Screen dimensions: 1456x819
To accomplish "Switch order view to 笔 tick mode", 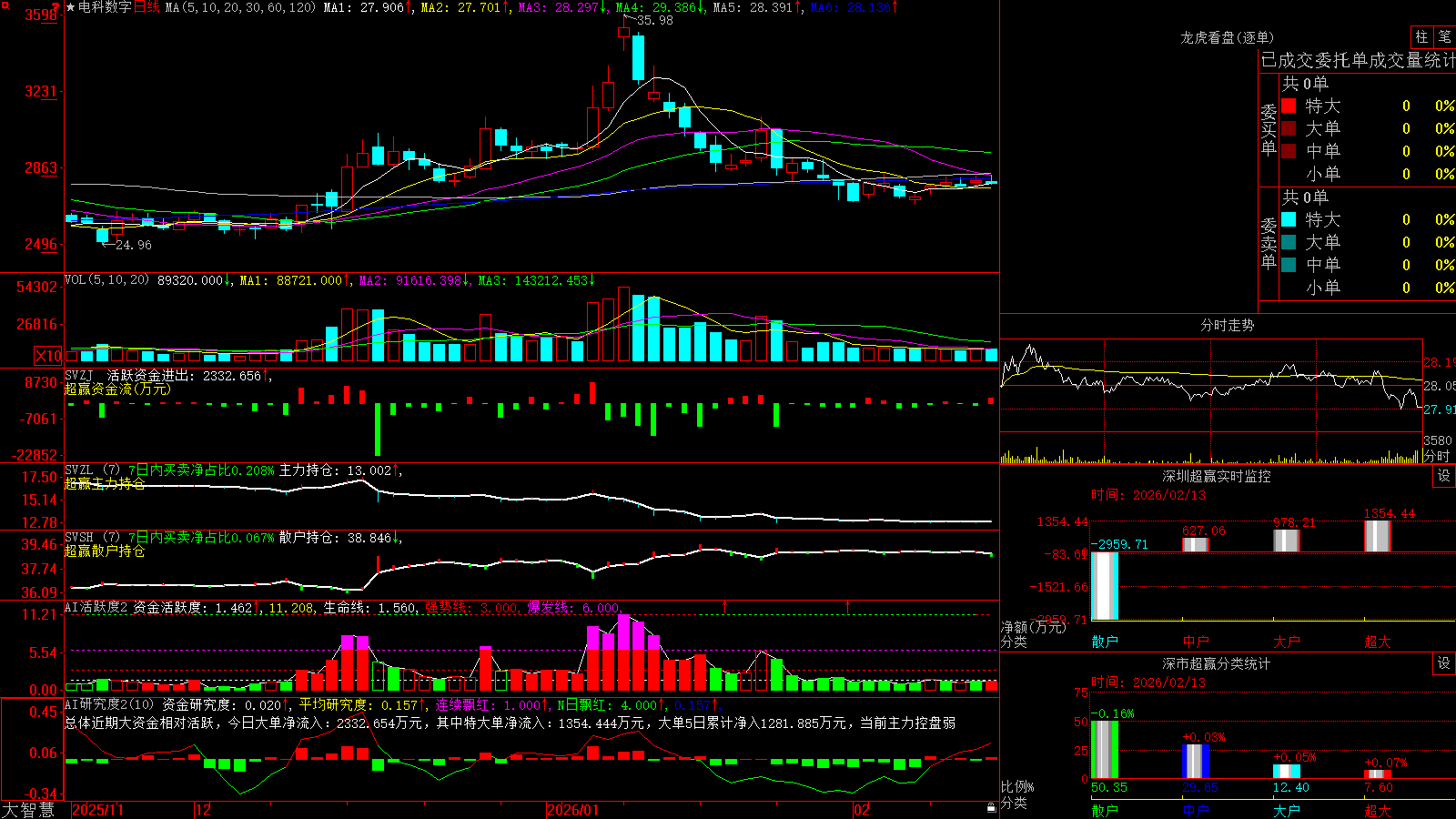I will (1444, 36).
